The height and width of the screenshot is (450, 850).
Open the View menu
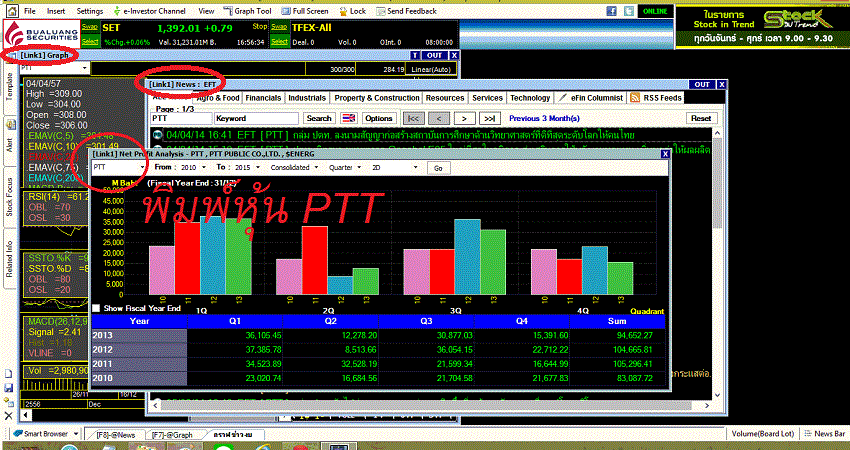point(206,11)
